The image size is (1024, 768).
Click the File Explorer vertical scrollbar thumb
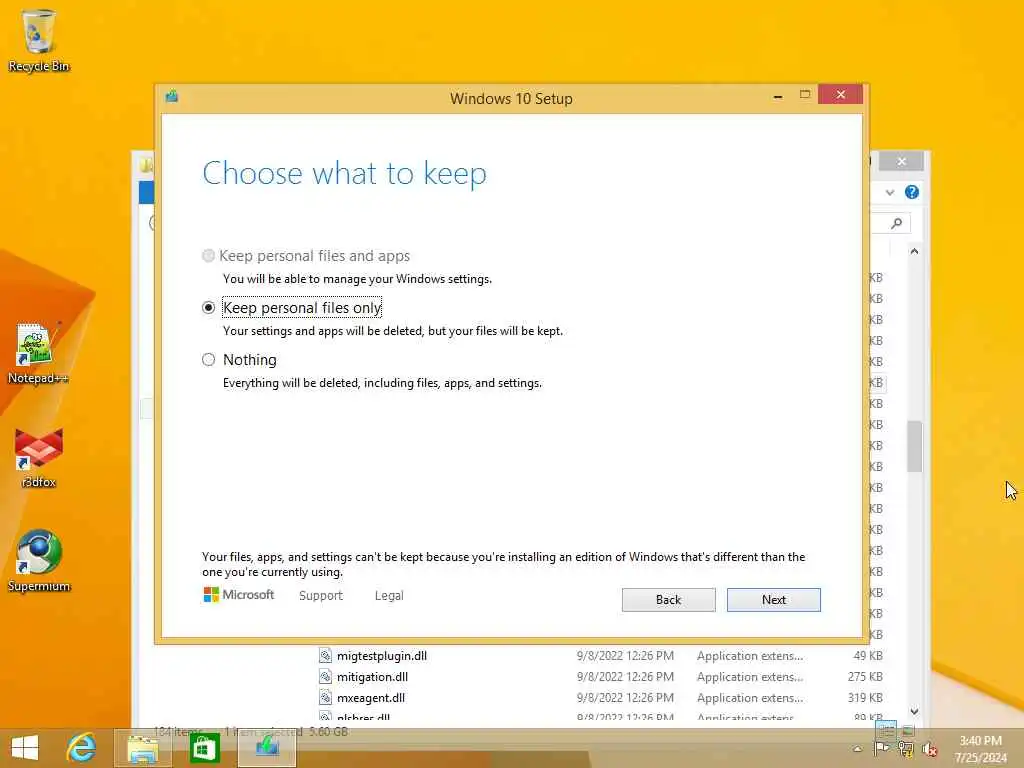(x=914, y=447)
